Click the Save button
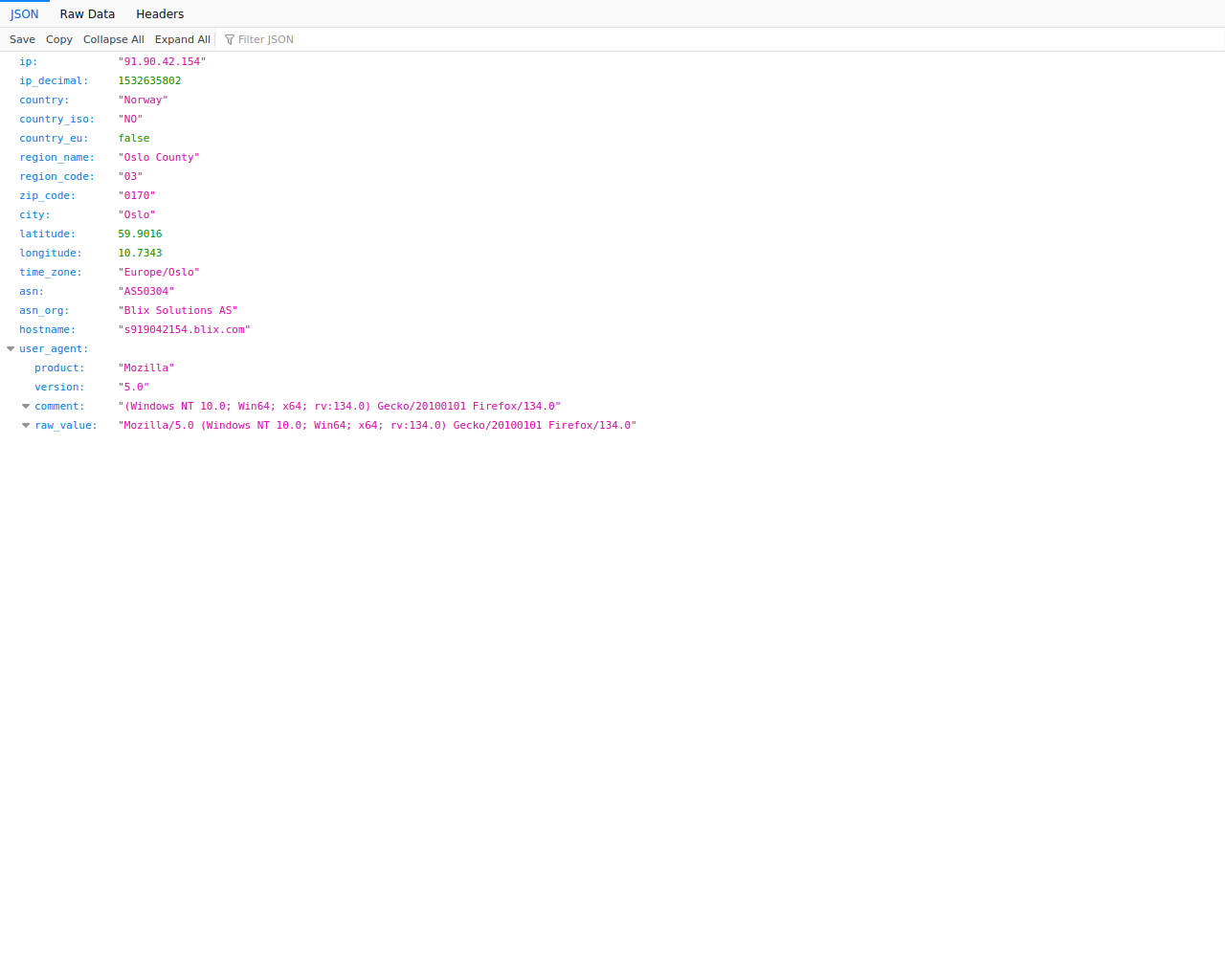This screenshot has height=980, width=1225. pos(22,39)
